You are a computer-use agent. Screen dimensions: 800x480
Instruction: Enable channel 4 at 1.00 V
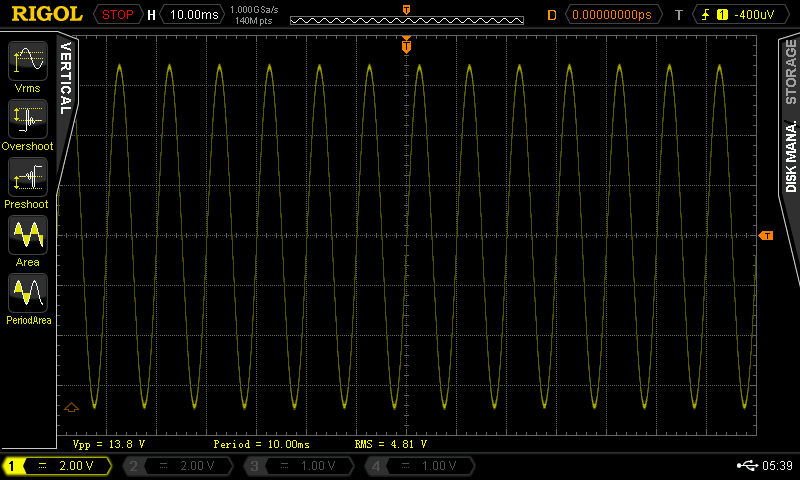[x=419, y=466]
